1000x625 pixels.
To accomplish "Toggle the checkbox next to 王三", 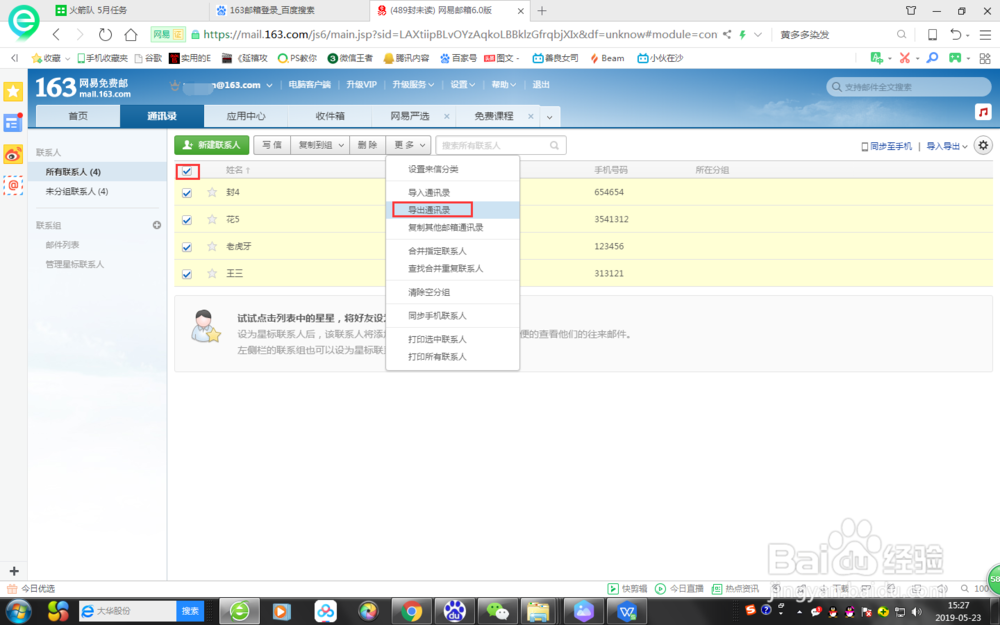I will click(186, 273).
